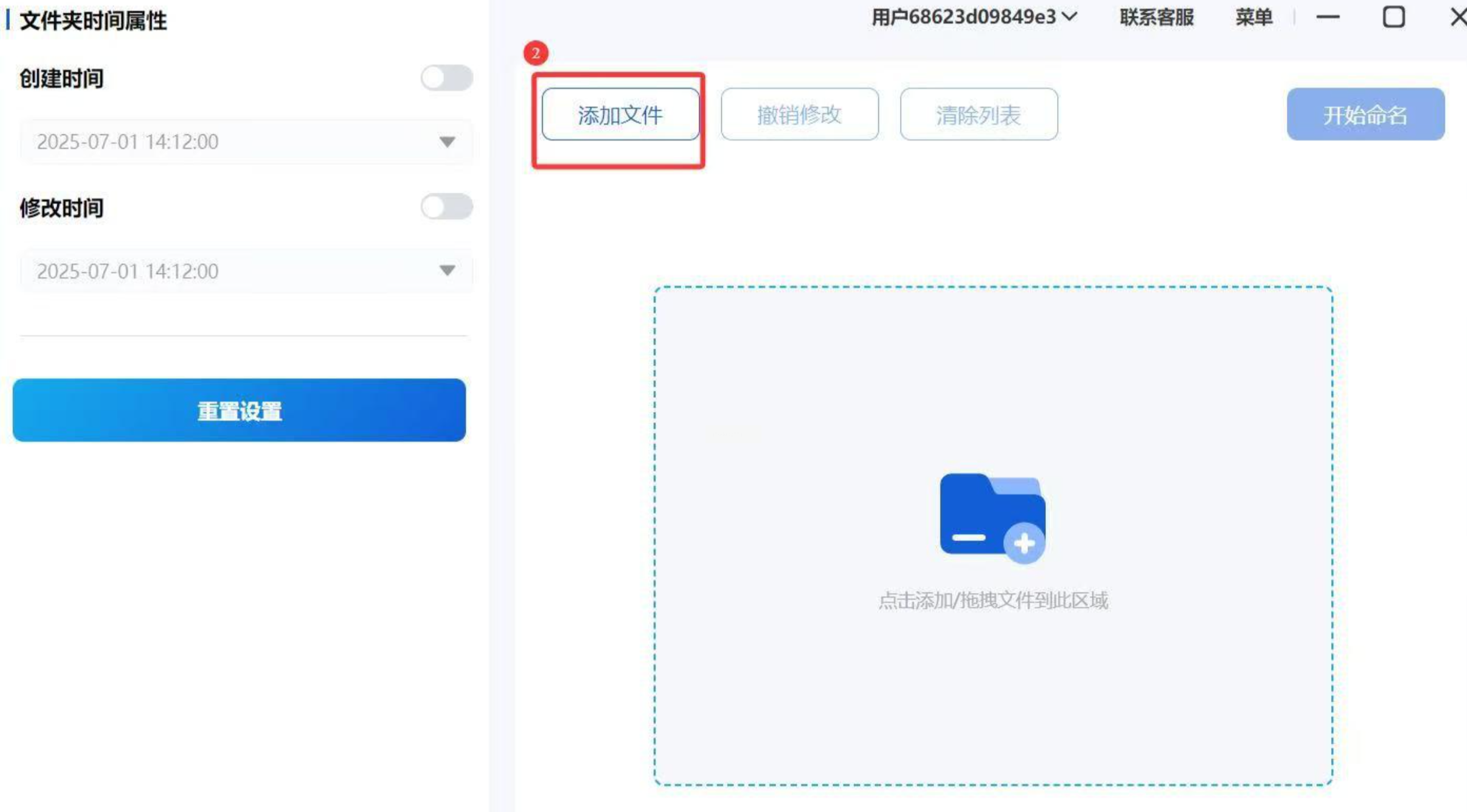Screen dimensions: 1467x812
Task: Click the 点击添加/拖拽文件到此区域 text
Action: tap(992, 600)
